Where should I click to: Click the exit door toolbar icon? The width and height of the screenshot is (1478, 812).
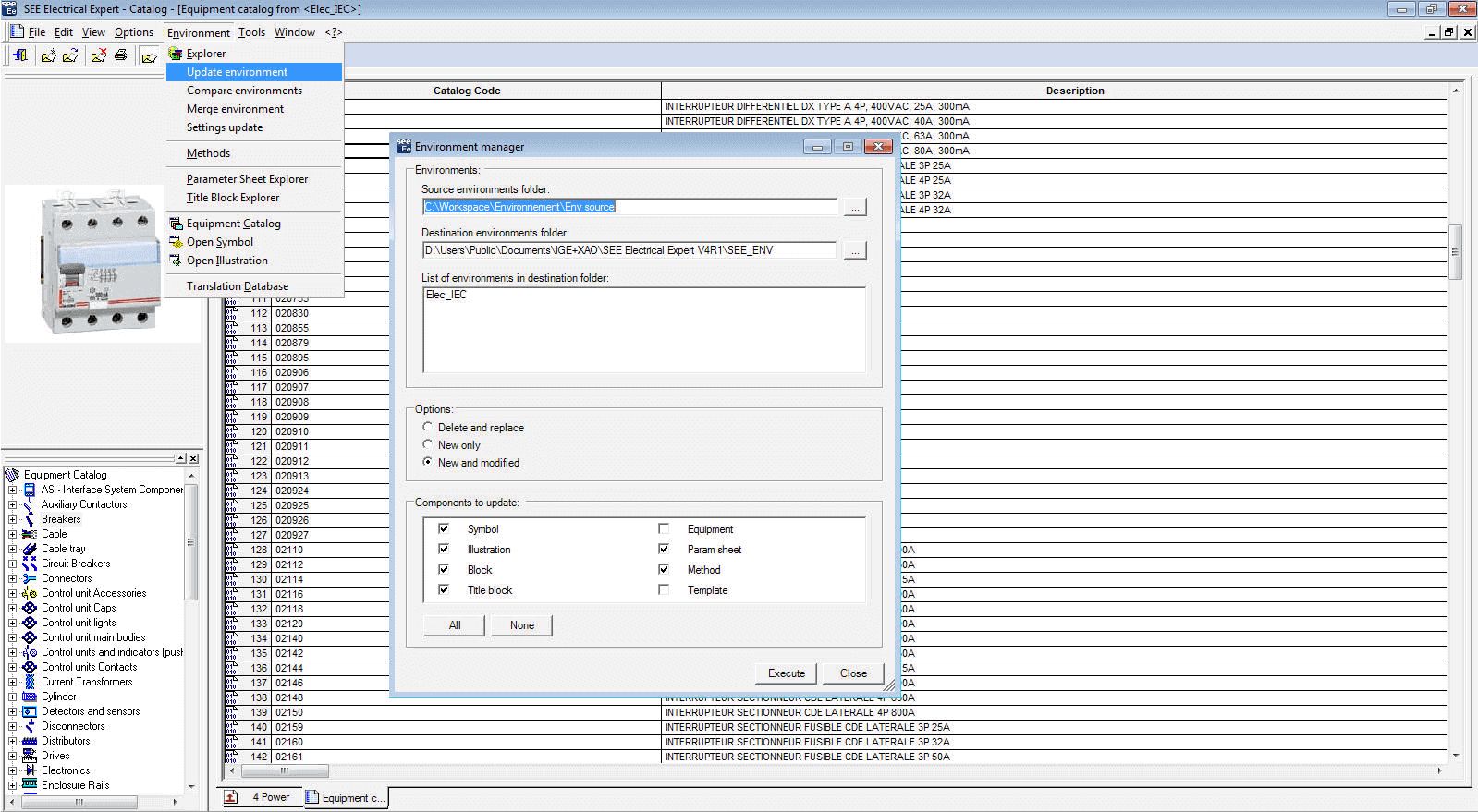coord(19,55)
